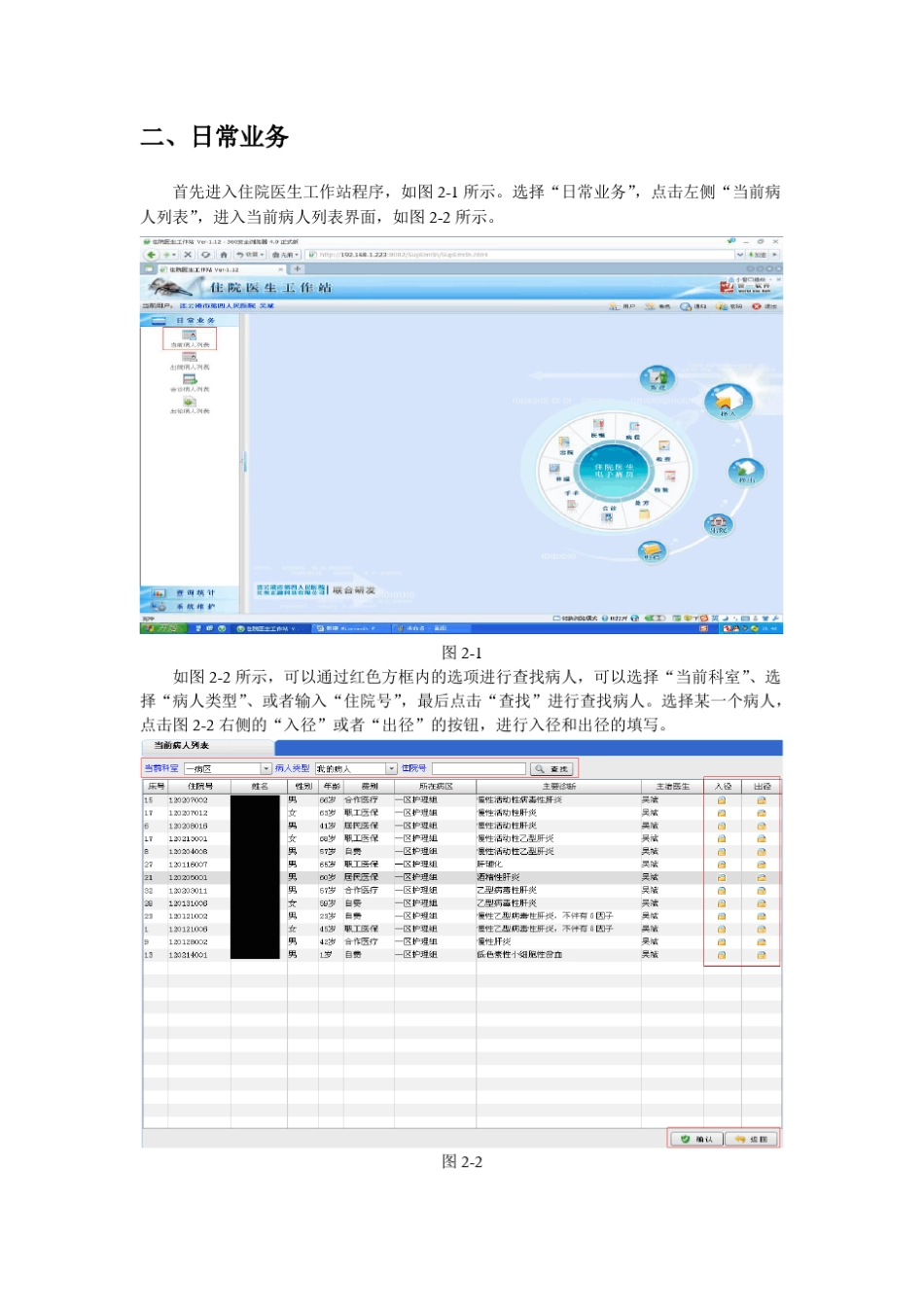This screenshot has height=1307, width=924.
Task: Click the 住院医生电子病历 center hub
Action: [x=615, y=470]
